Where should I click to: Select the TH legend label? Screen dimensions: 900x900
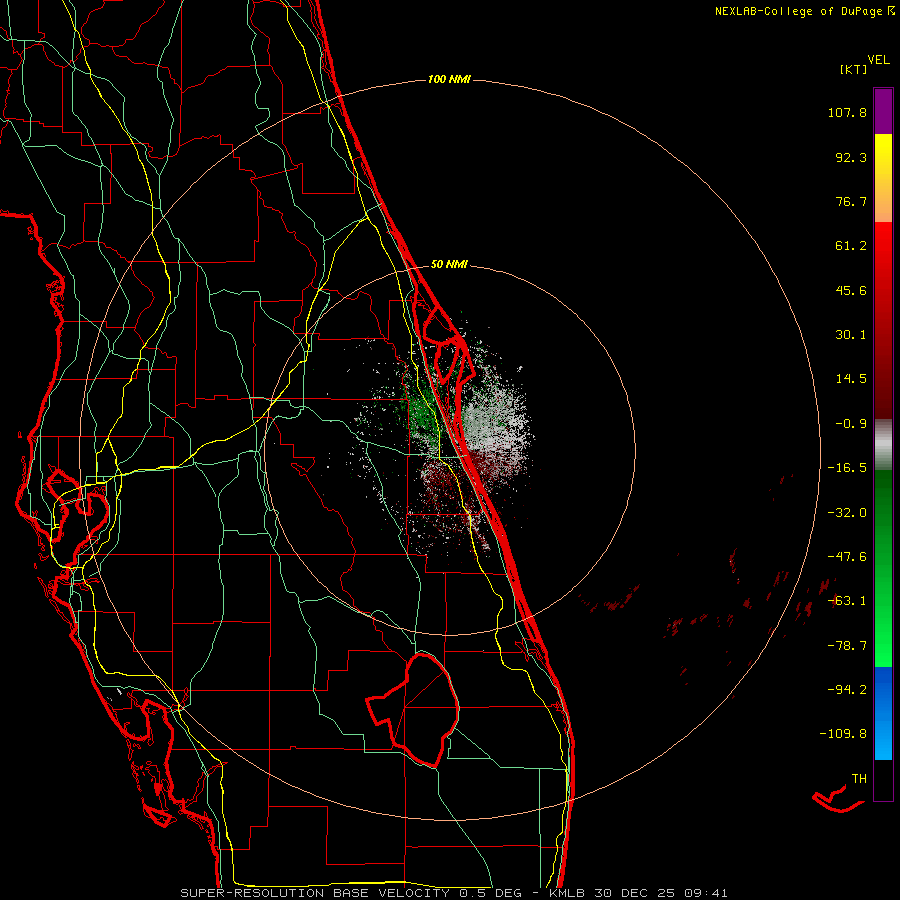click(x=859, y=779)
